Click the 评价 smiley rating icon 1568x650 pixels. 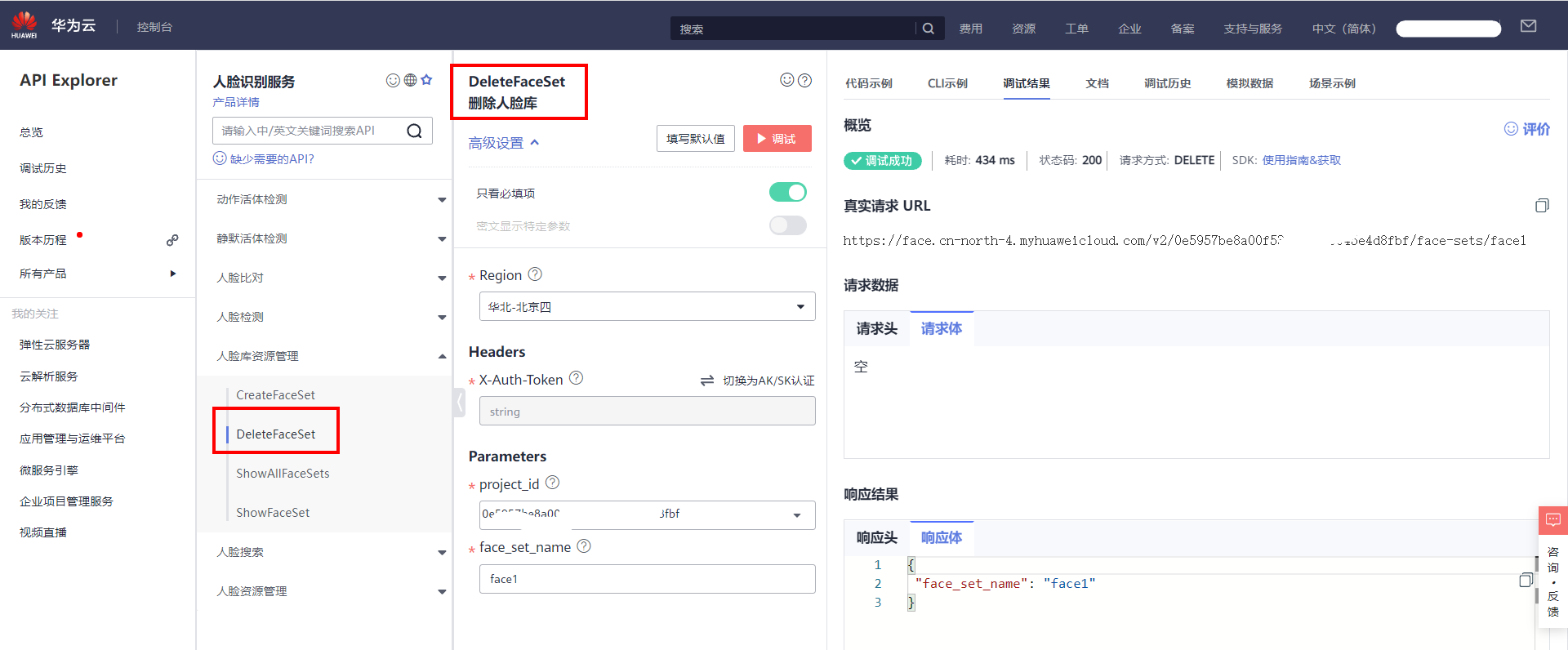pos(1511,129)
